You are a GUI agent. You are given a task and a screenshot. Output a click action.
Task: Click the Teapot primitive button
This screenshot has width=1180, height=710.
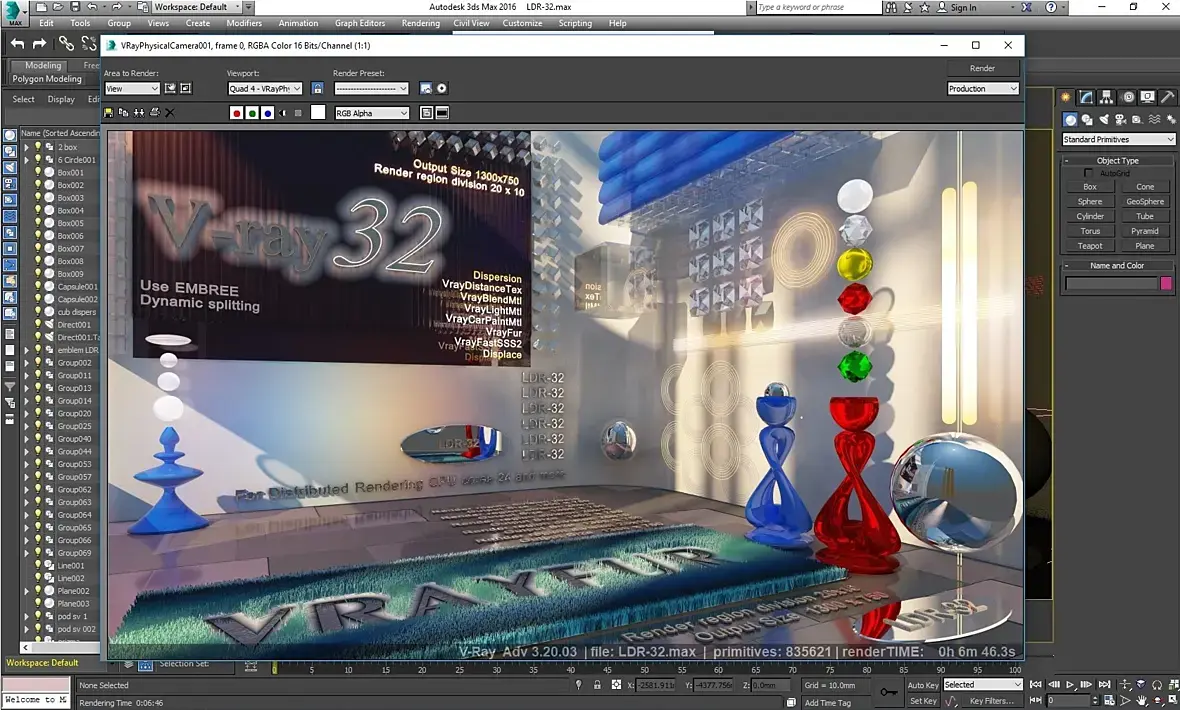(x=1090, y=246)
